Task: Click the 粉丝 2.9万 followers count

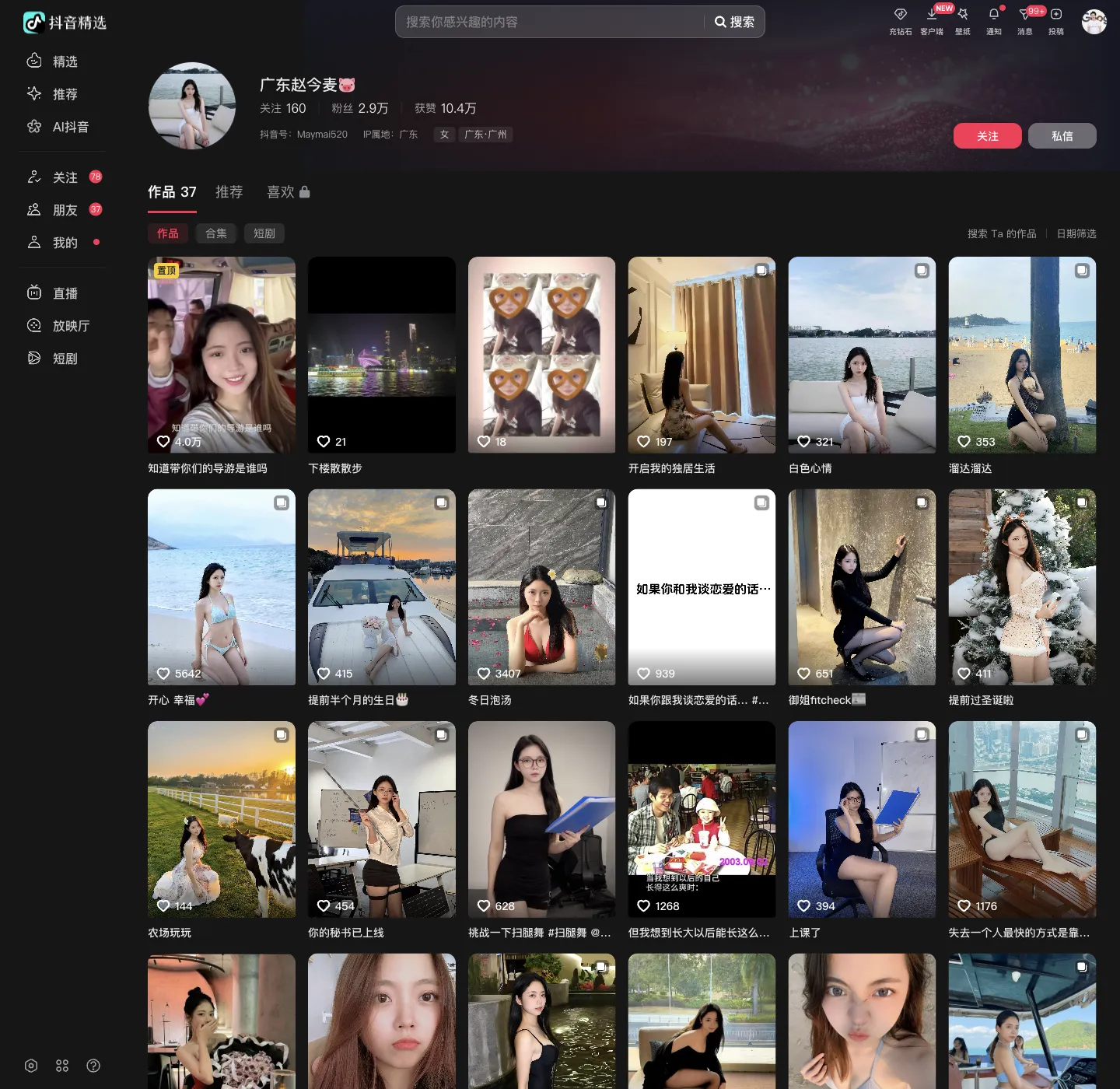Action: point(360,108)
